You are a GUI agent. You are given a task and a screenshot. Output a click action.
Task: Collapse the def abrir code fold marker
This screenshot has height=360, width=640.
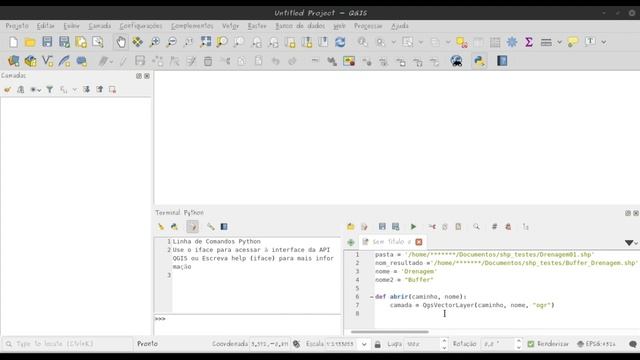[x=371, y=297]
